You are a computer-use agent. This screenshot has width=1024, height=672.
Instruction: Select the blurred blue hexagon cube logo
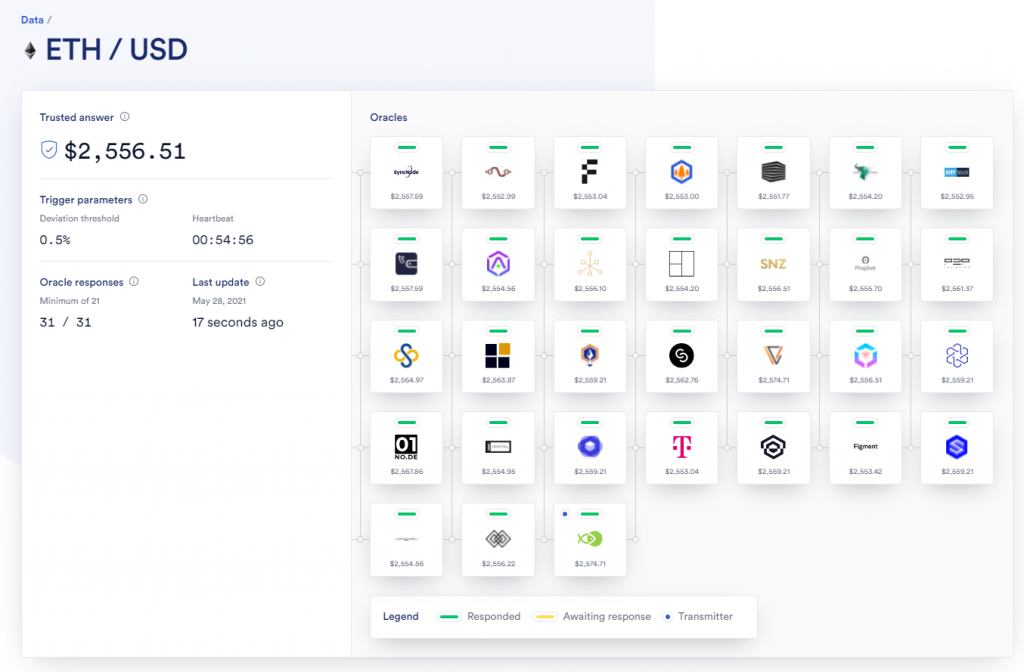(x=590, y=447)
